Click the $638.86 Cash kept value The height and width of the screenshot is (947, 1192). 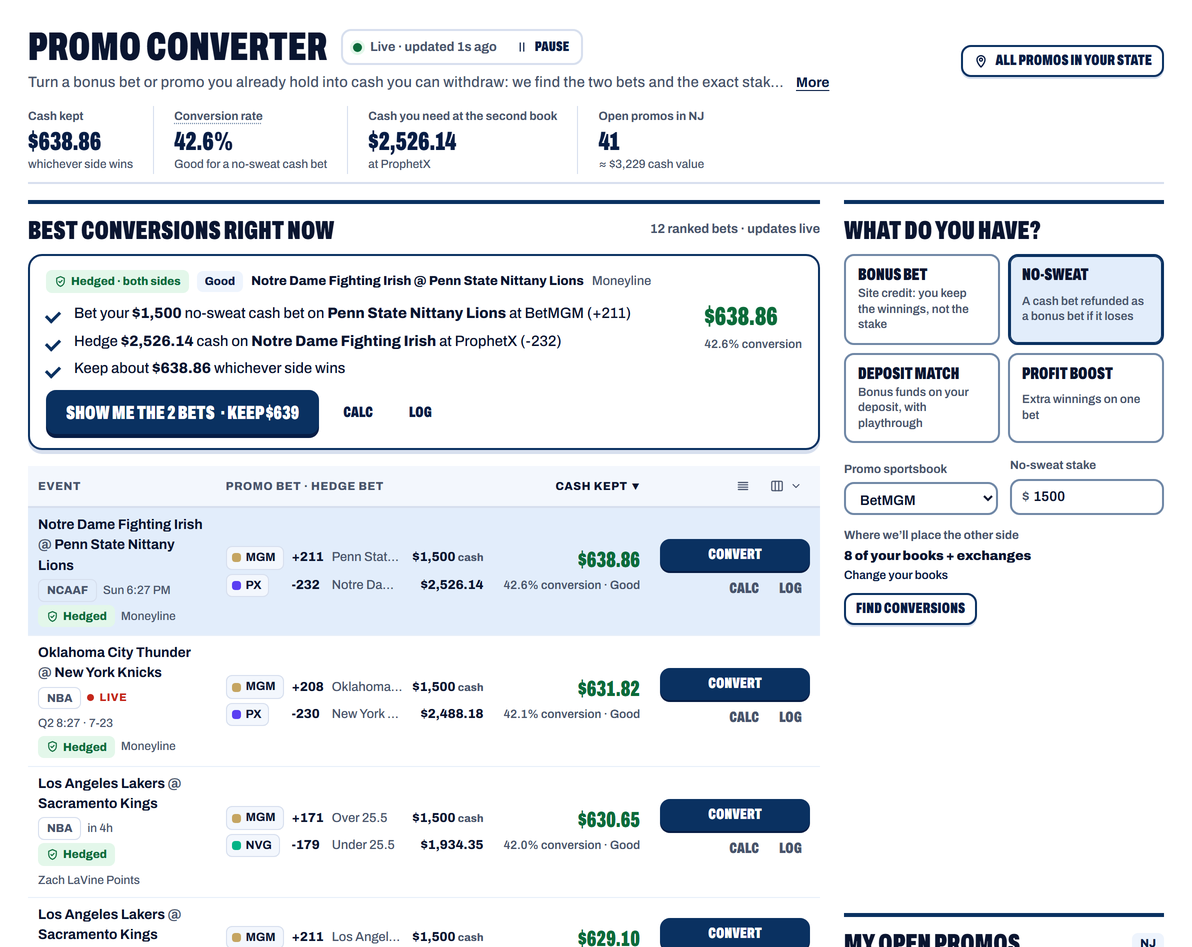[x=65, y=141]
